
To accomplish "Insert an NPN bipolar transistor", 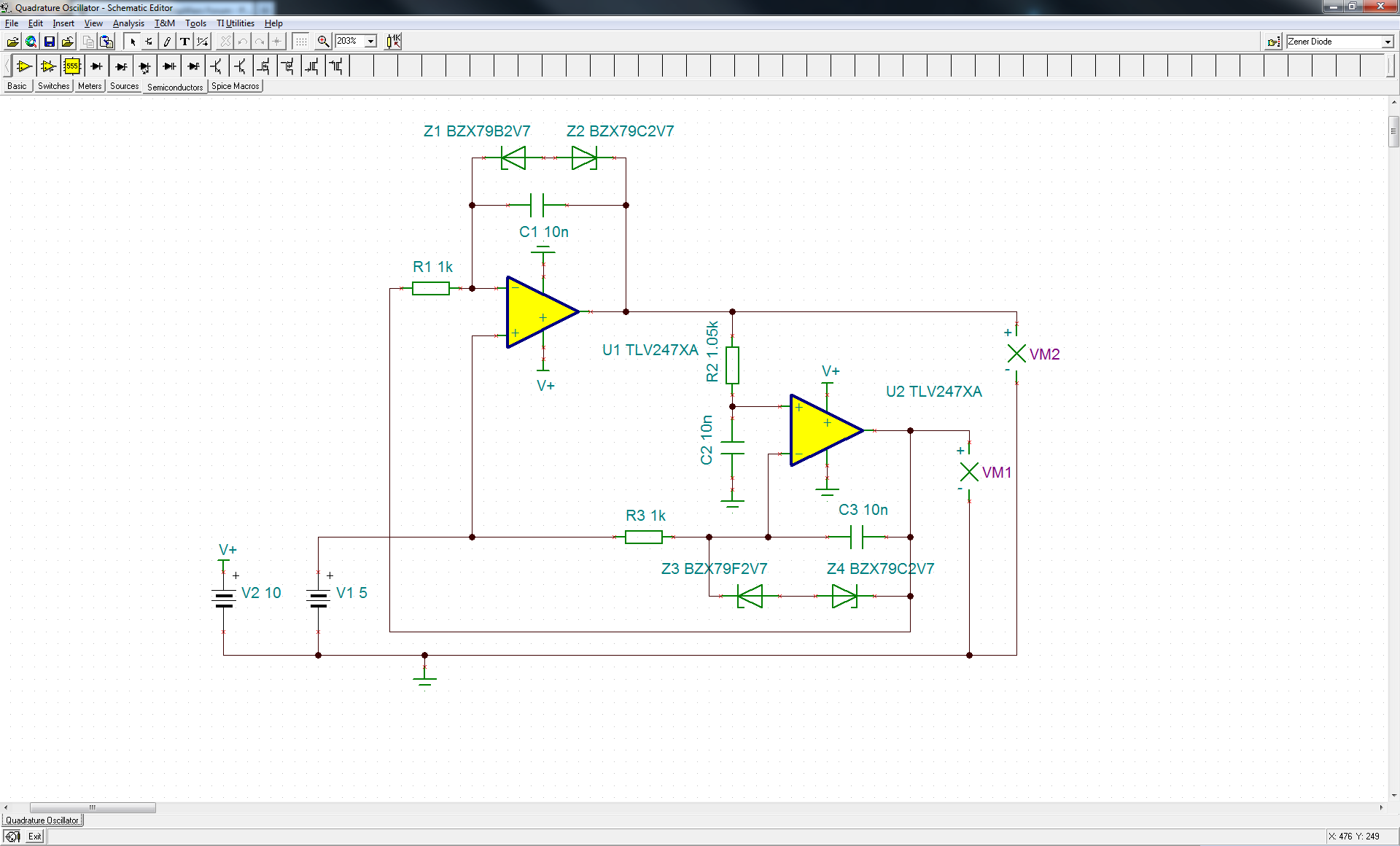I will pyautogui.click(x=217, y=66).
